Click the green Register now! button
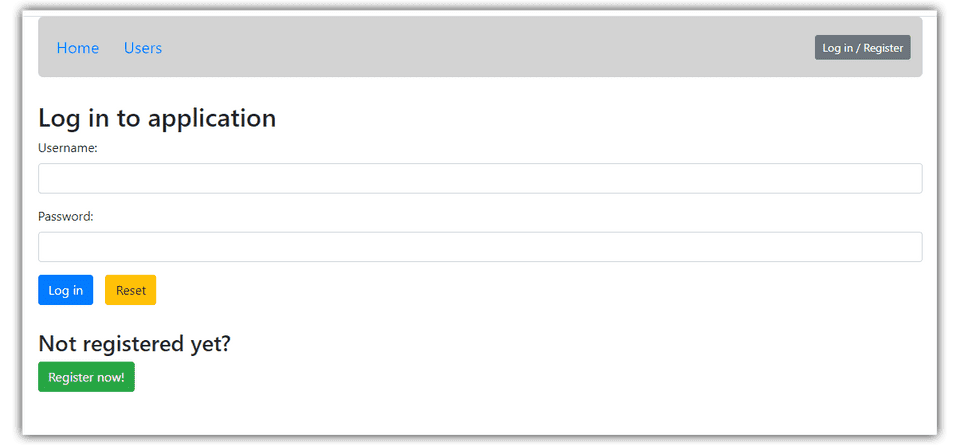Viewport: 960px width, 446px height. pos(86,377)
